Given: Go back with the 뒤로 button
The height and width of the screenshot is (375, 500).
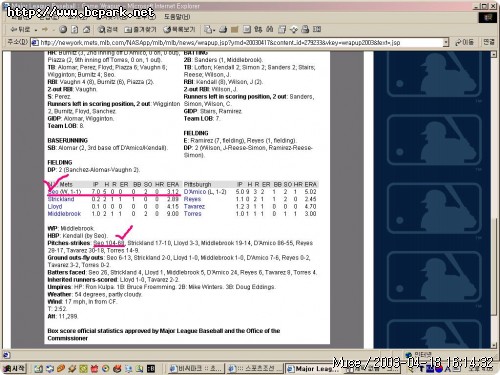Looking at the screenshot, I should [x=20, y=30].
